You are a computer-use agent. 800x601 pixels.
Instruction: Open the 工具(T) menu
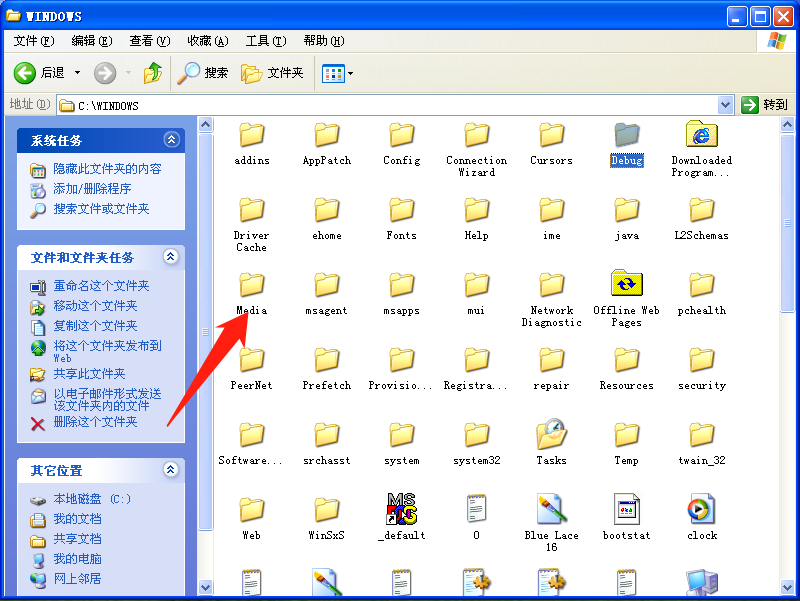coord(266,41)
